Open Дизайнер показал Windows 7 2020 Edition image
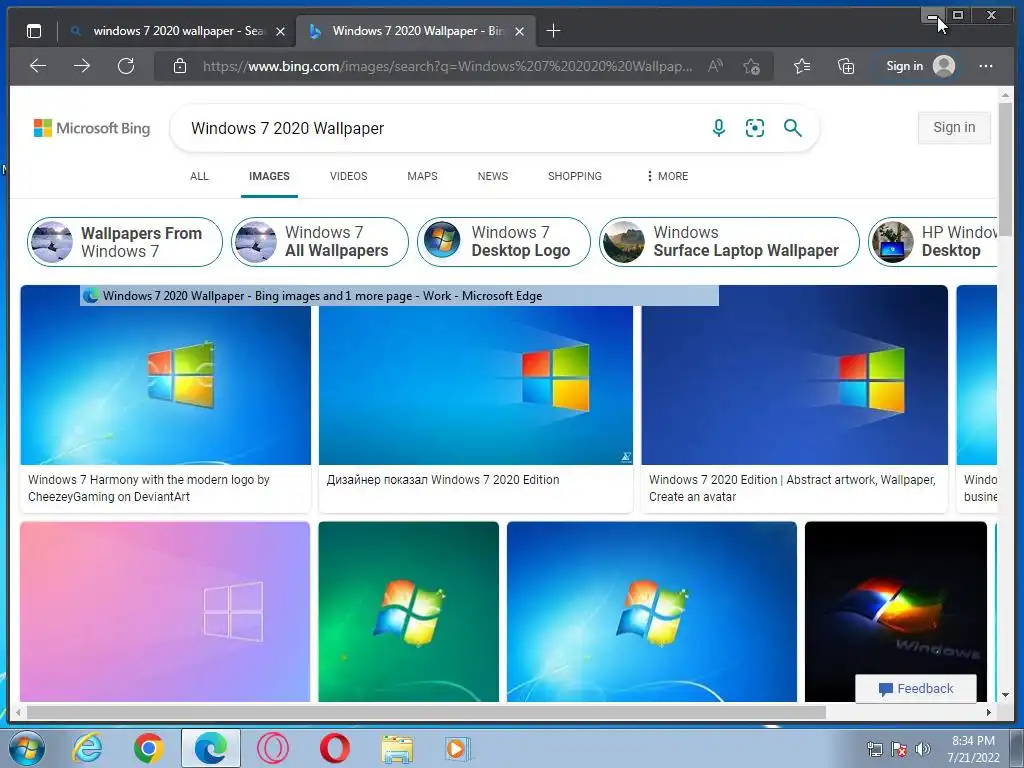The width and height of the screenshot is (1024, 768). coord(475,385)
